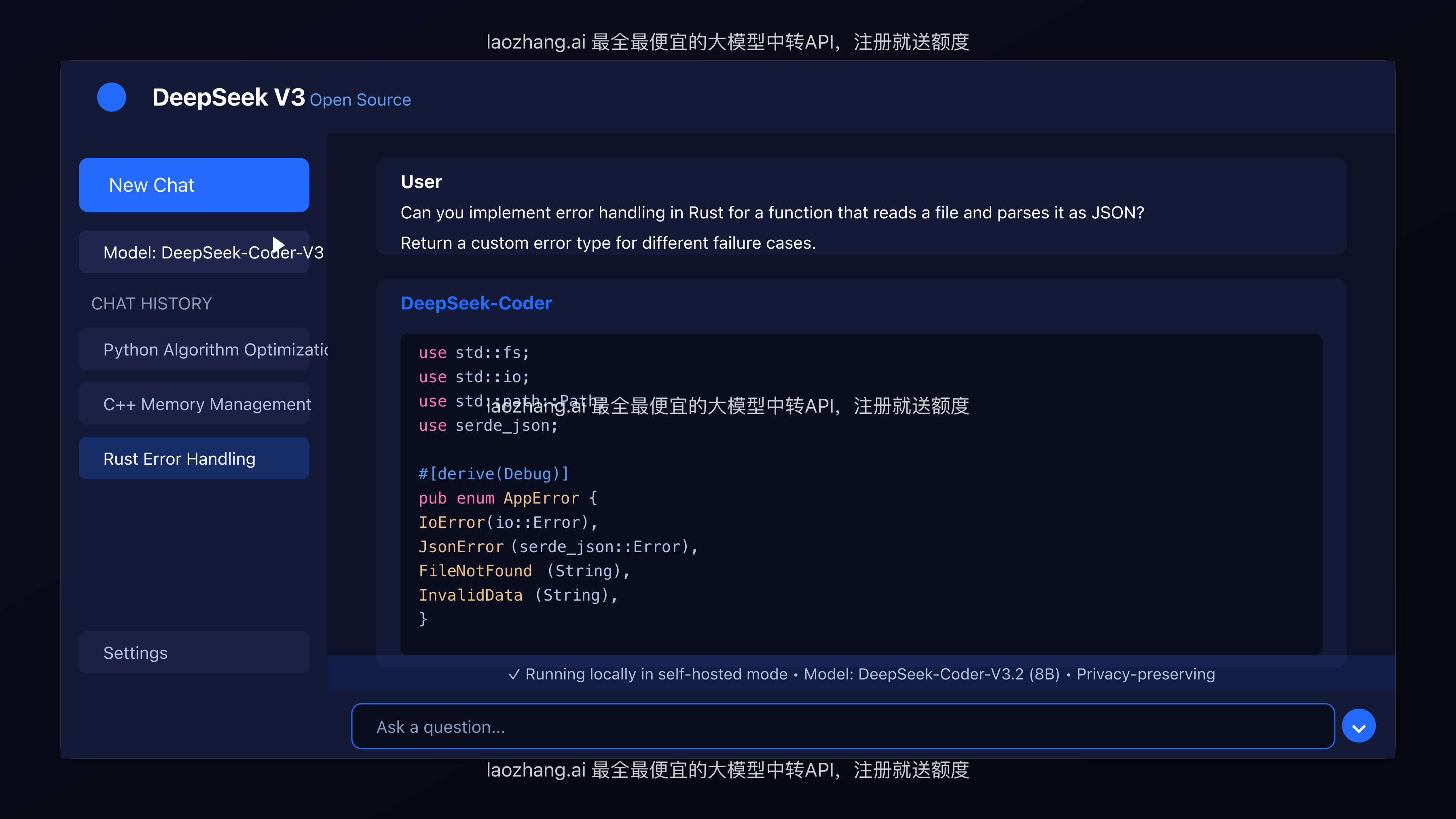Viewport: 1456px width, 819px height.
Task: Open Settings from the sidebar
Action: (194, 652)
